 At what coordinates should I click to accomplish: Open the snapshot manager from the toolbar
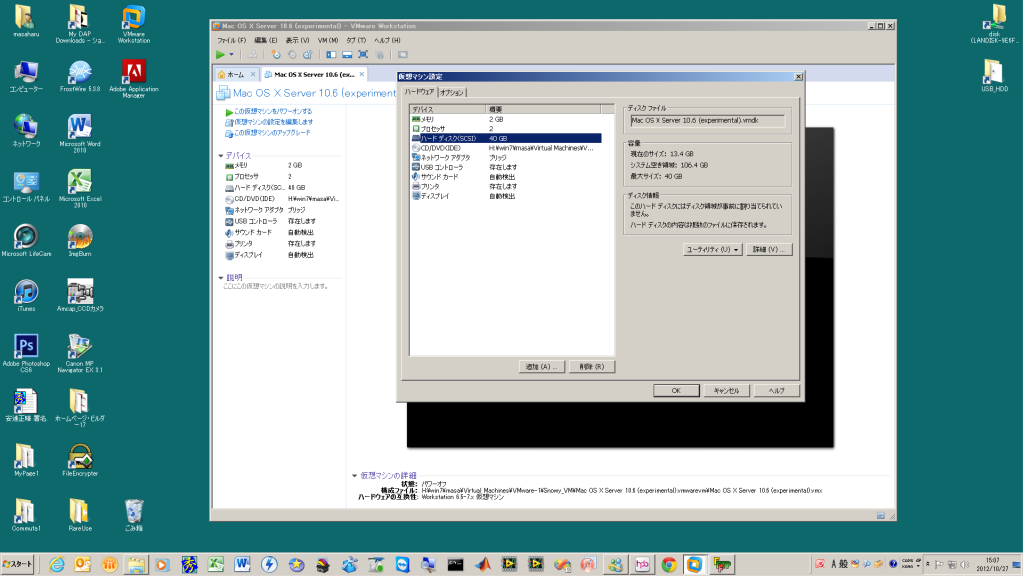(x=308, y=54)
